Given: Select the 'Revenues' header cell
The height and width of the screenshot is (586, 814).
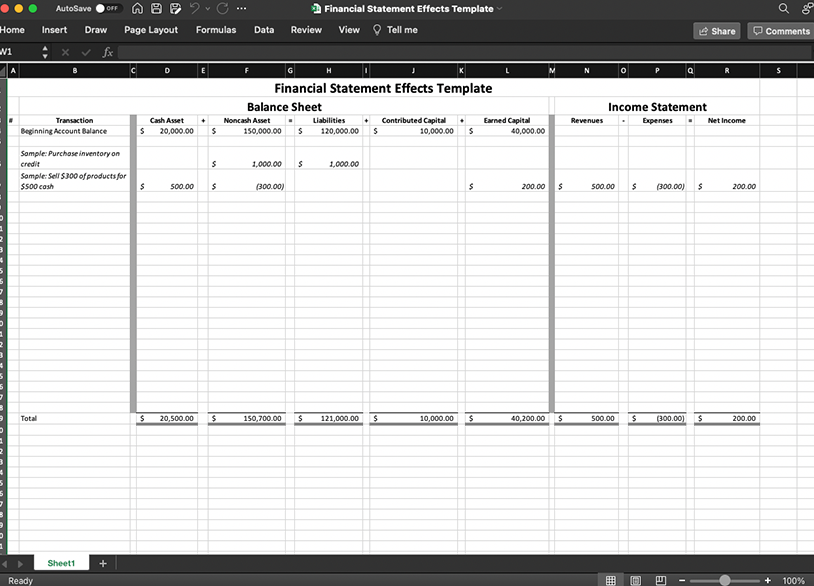Looking at the screenshot, I should (x=587, y=120).
